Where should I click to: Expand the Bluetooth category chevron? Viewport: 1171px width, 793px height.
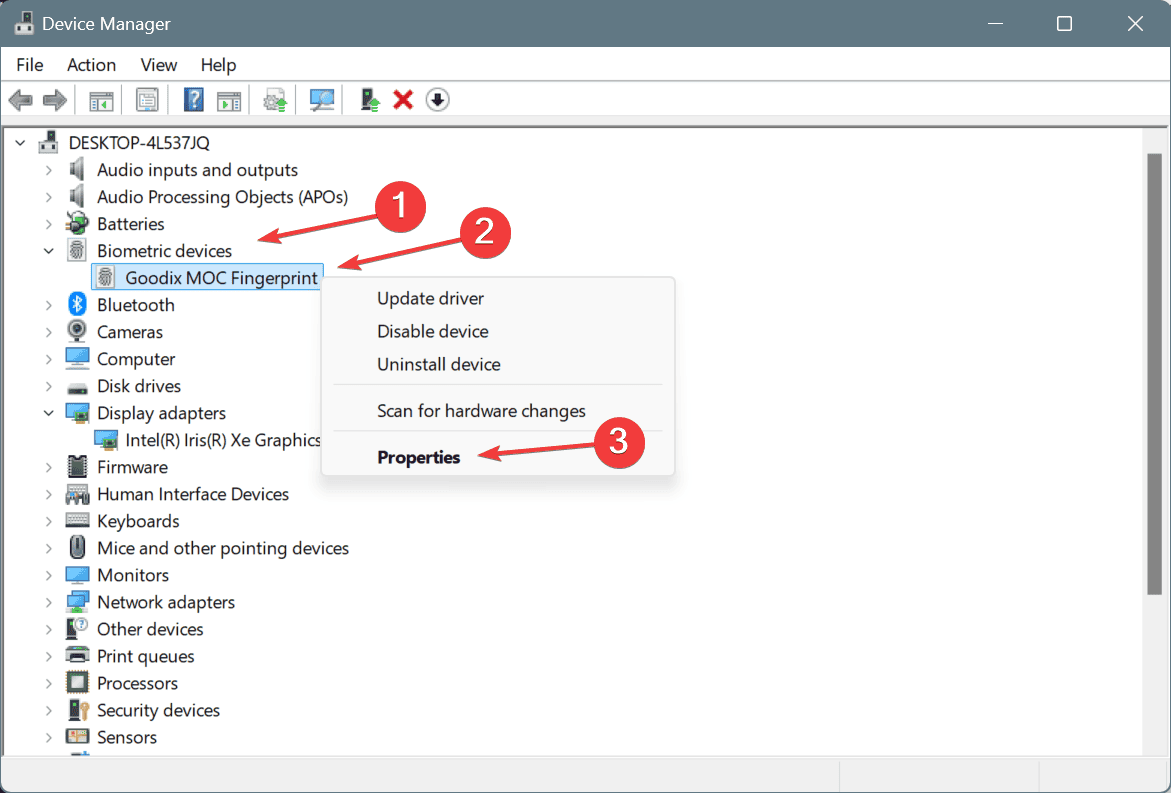coord(49,305)
